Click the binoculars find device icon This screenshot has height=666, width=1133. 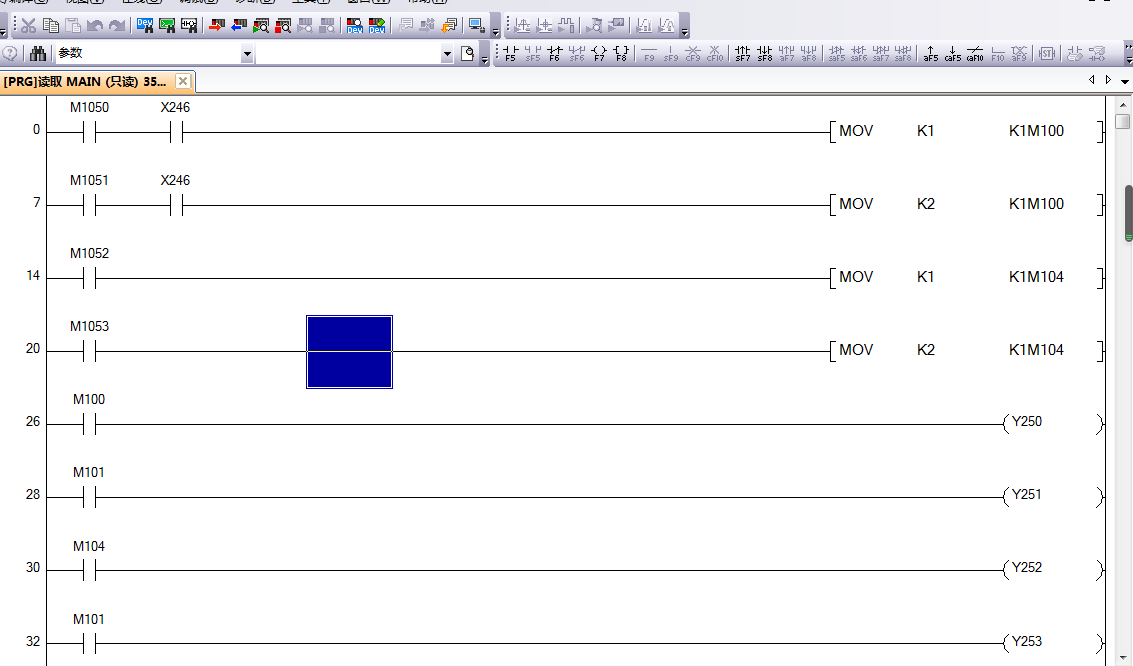tap(38, 54)
